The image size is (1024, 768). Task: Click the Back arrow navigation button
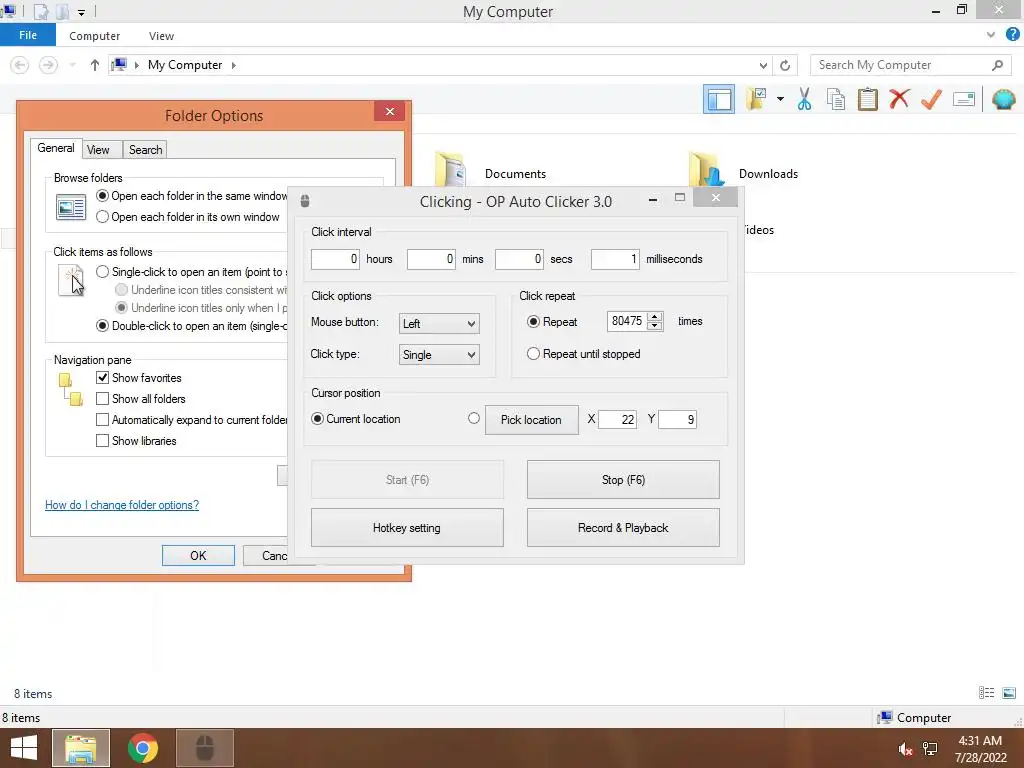tap(20, 65)
